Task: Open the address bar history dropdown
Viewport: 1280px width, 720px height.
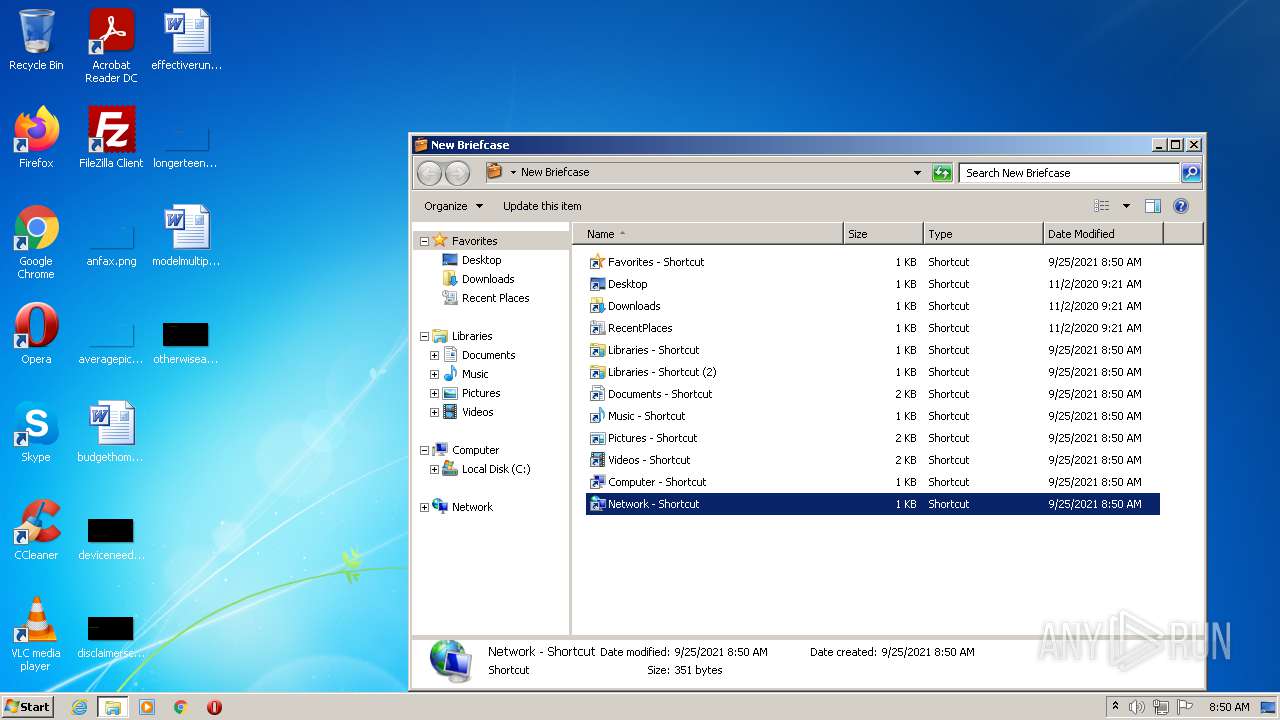Action: pyautogui.click(x=917, y=173)
